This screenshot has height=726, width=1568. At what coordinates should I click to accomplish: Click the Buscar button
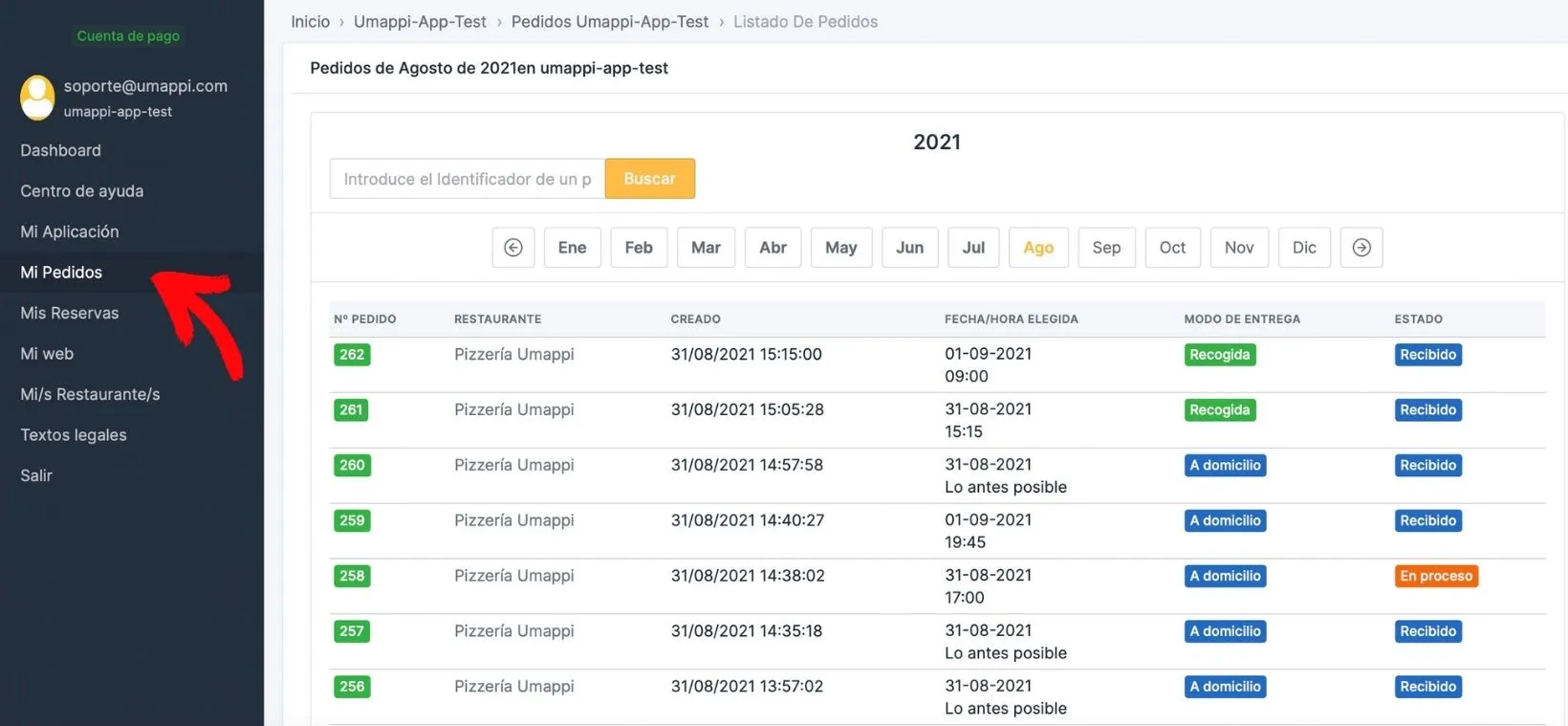pyautogui.click(x=650, y=179)
